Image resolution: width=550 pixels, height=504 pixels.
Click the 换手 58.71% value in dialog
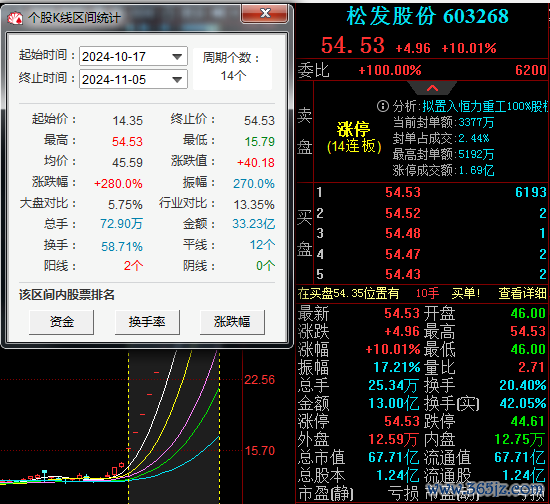(122, 247)
